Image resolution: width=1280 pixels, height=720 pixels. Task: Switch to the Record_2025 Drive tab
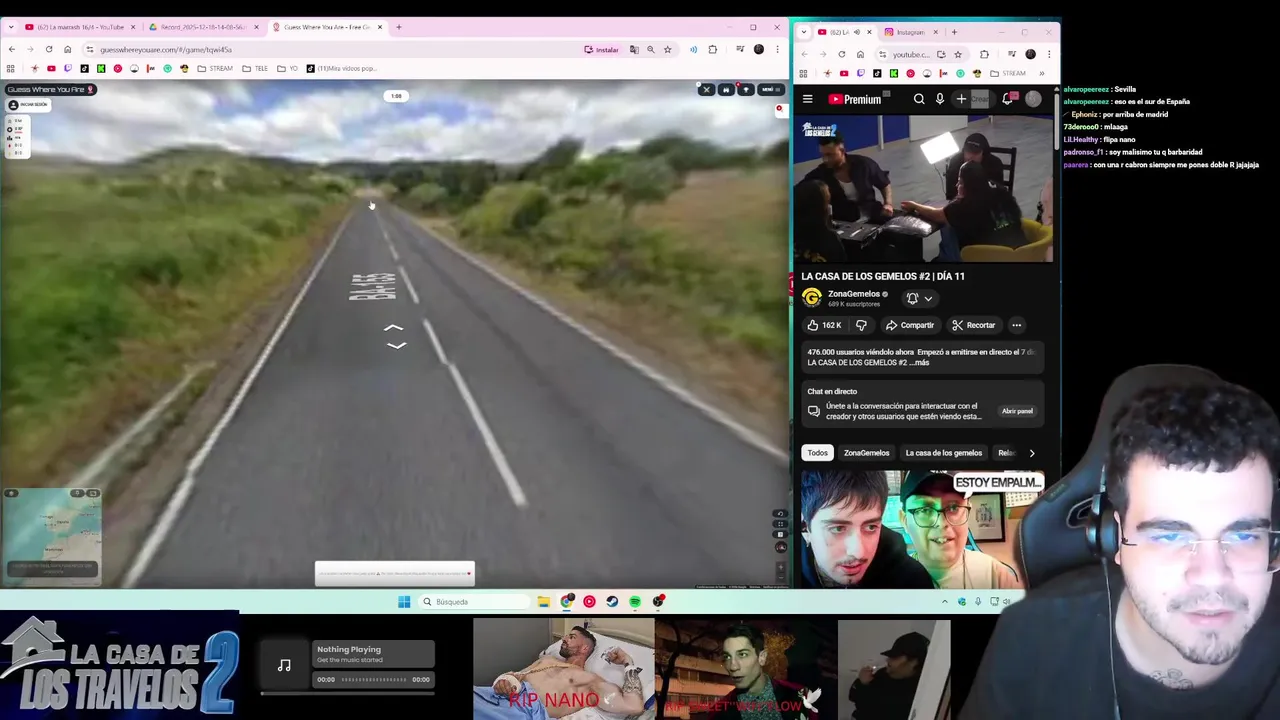(x=204, y=27)
